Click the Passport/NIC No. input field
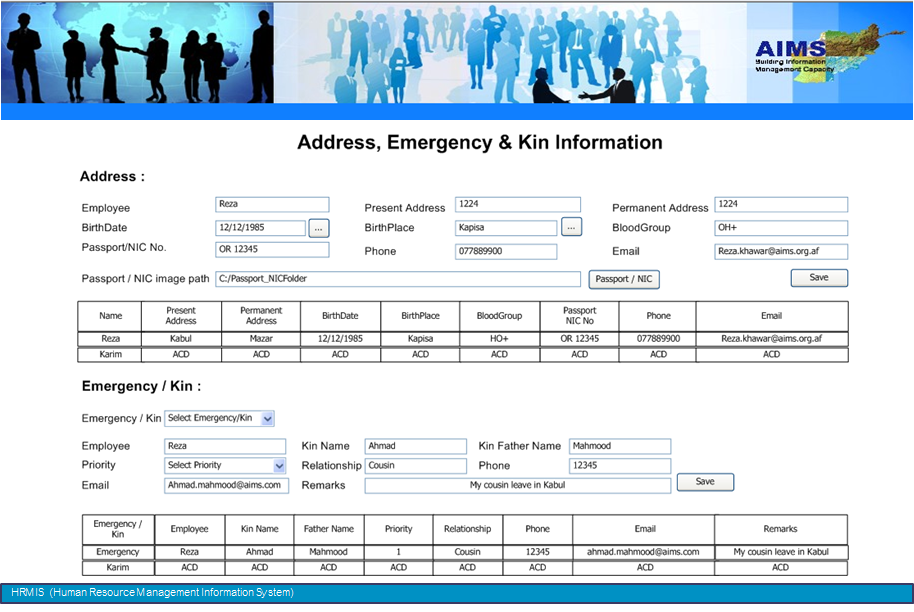Viewport: 914px width, 612px height. [272, 250]
